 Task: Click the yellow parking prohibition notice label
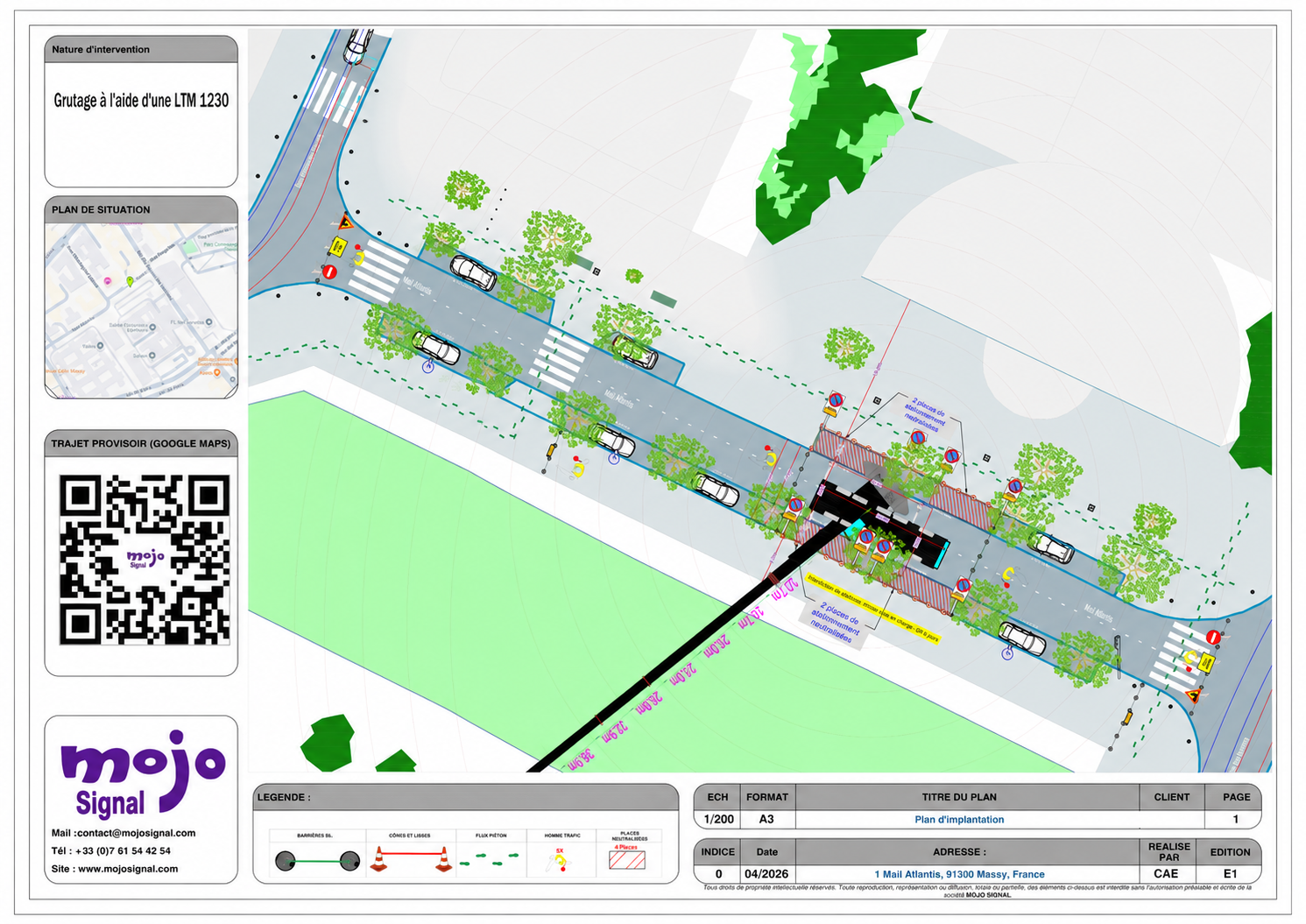coord(872,608)
